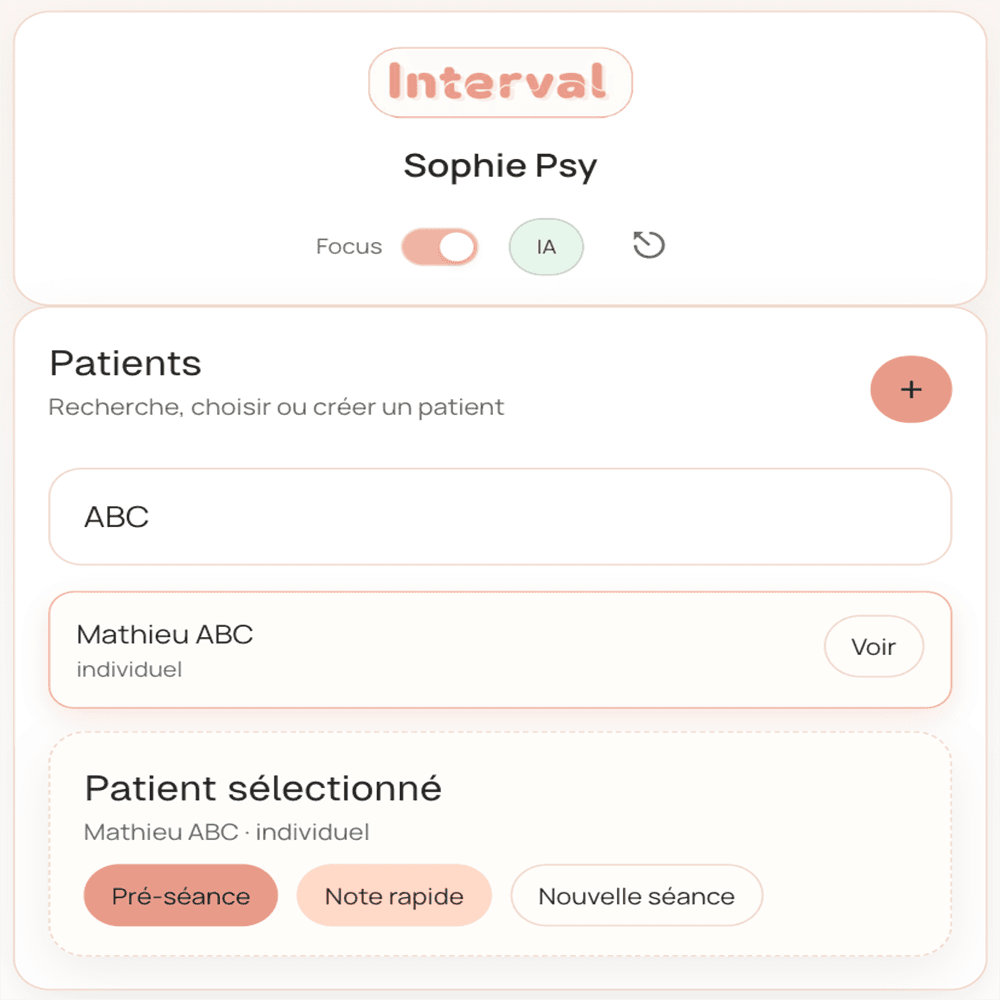Viewport: 1000px width, 1000px height.
Task: Click the Patients heading
Action: 125,363
